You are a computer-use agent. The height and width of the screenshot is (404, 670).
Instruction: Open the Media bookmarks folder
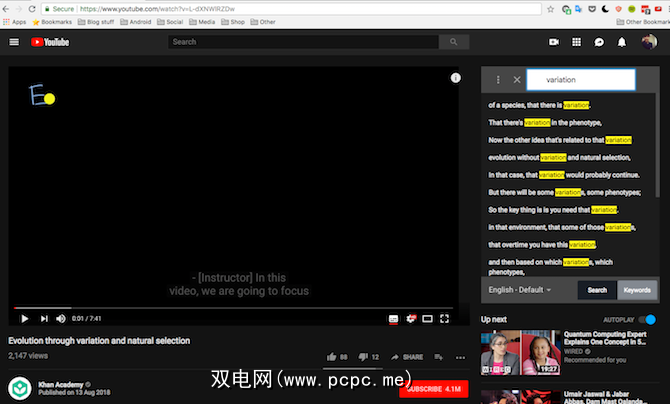[202, 22]
